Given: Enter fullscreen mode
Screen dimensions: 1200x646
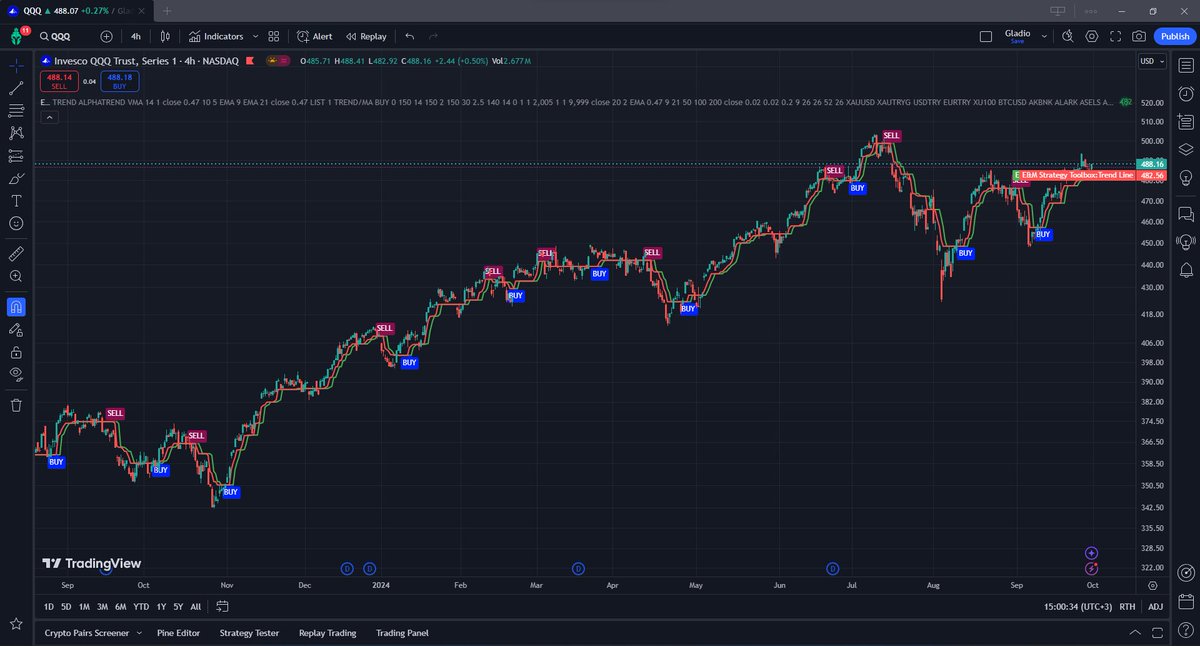Looking at the screenshot, I should click(1115, 36).
